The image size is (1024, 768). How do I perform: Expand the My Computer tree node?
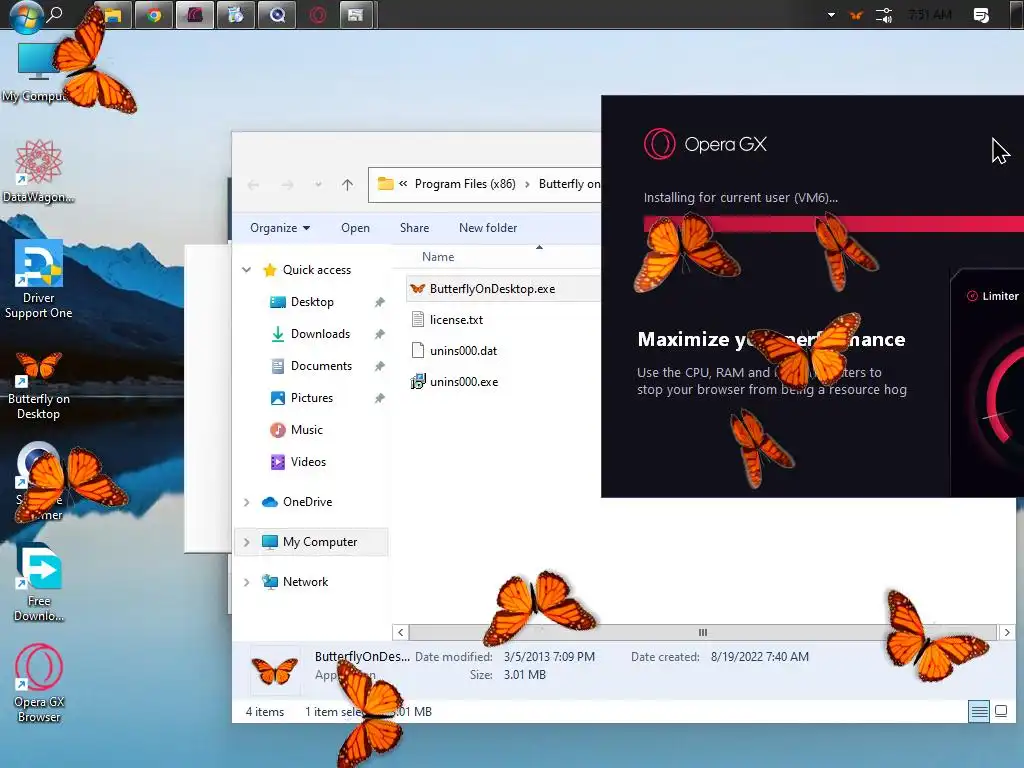point(247,542)
